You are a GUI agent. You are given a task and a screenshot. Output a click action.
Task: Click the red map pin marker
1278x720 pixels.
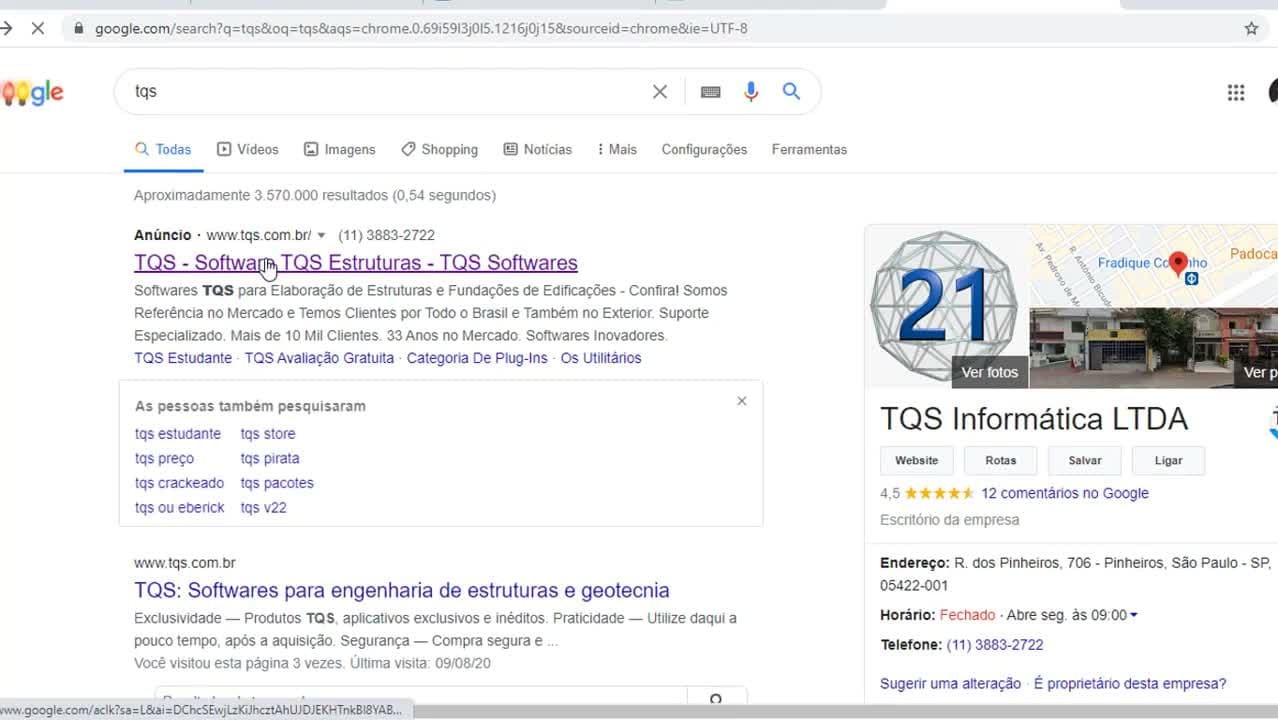point(1178,262)
